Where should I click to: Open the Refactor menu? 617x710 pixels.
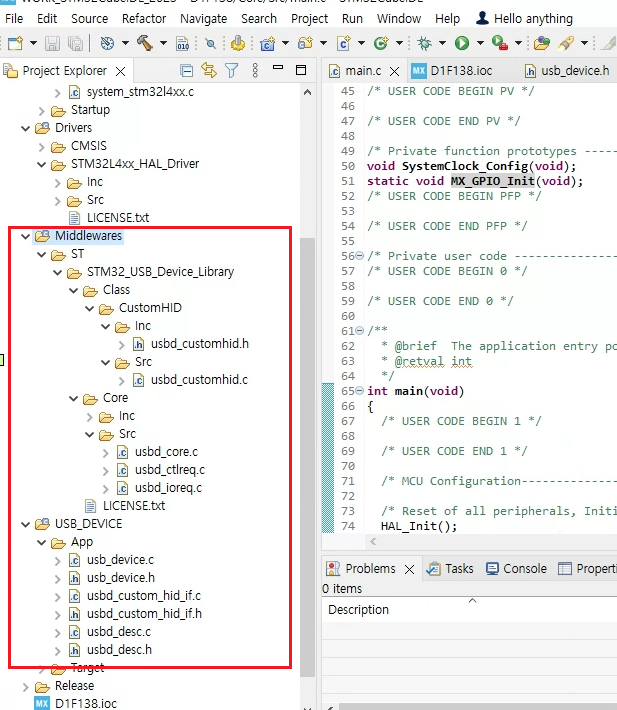coord(144,19)
